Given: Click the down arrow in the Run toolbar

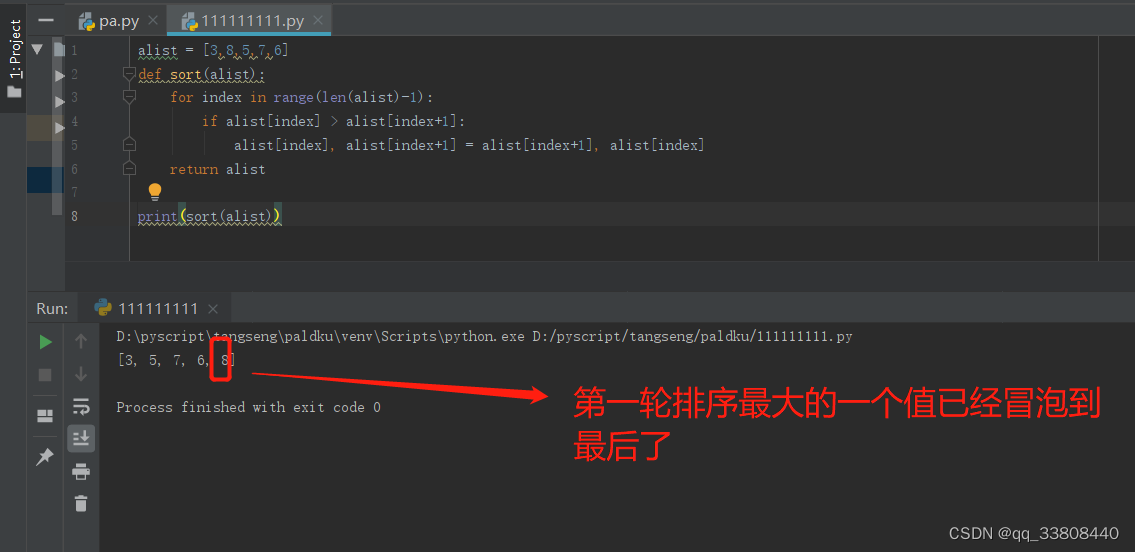Looking at the screenshot, I should click(81, 374).
